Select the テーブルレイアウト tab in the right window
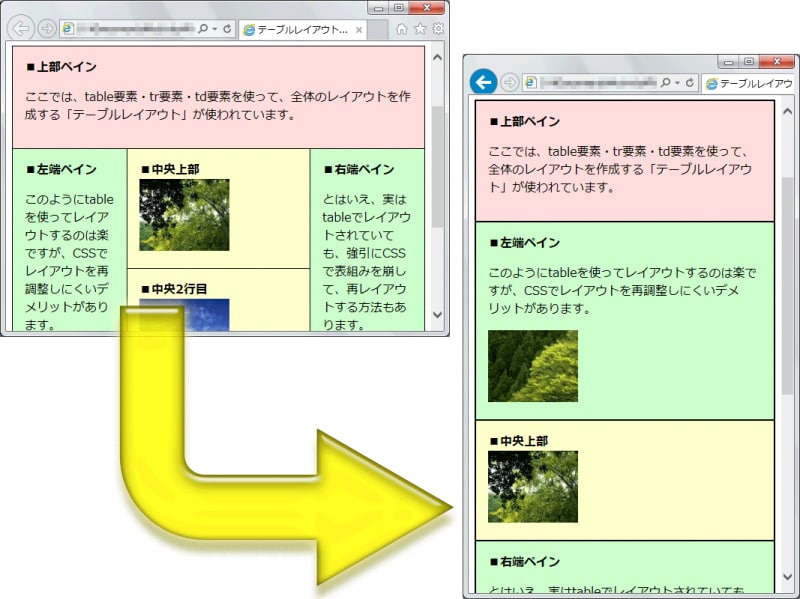Screen dimensions: 800x599 pos(755,82)
